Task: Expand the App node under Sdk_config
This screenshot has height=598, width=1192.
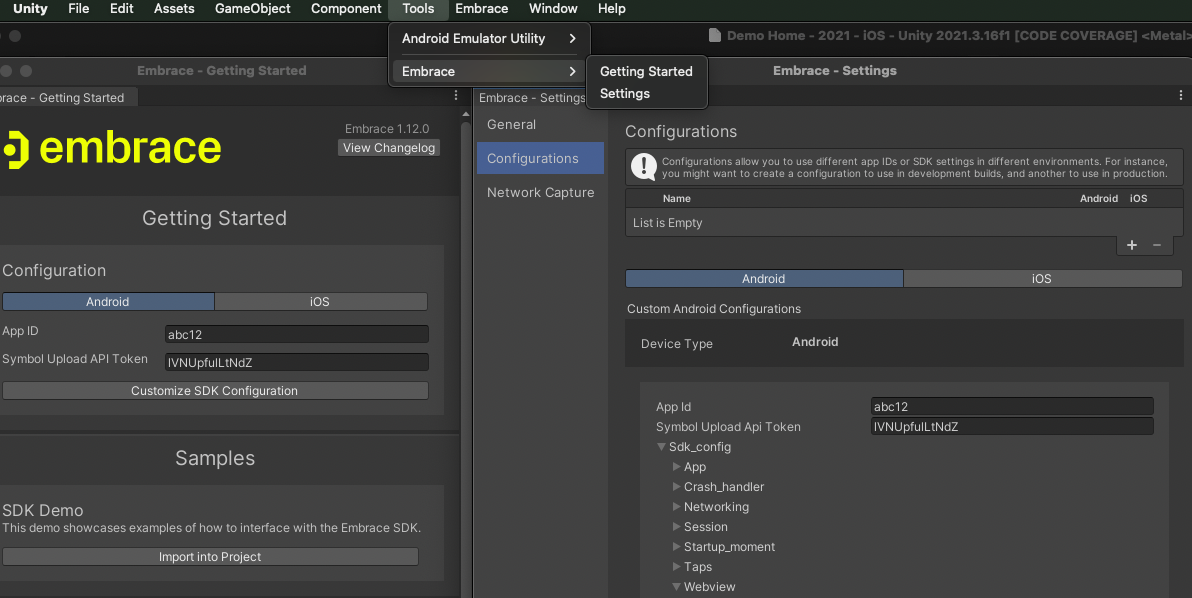Action: pos(677,467)
